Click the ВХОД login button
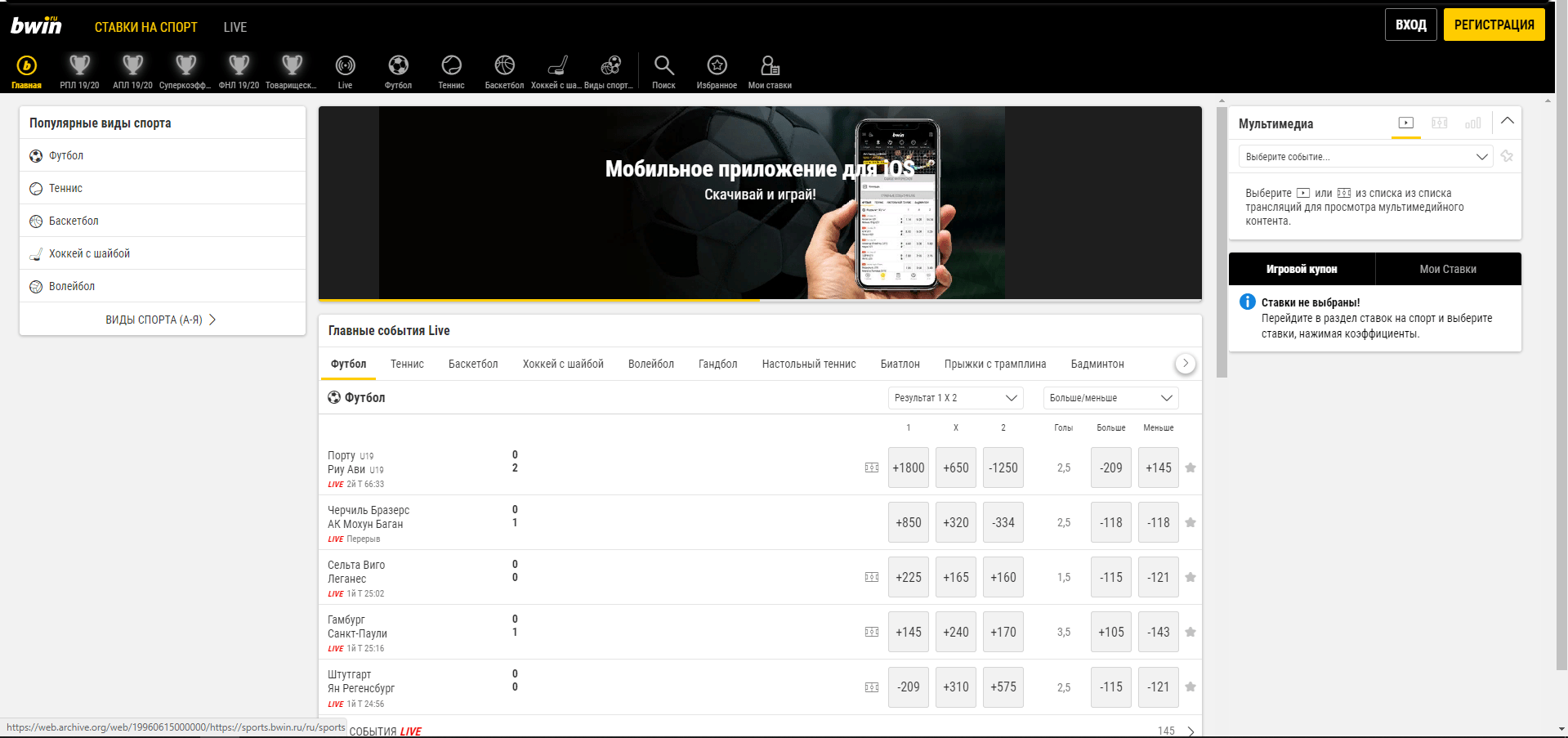 [x=1411, y=25]
